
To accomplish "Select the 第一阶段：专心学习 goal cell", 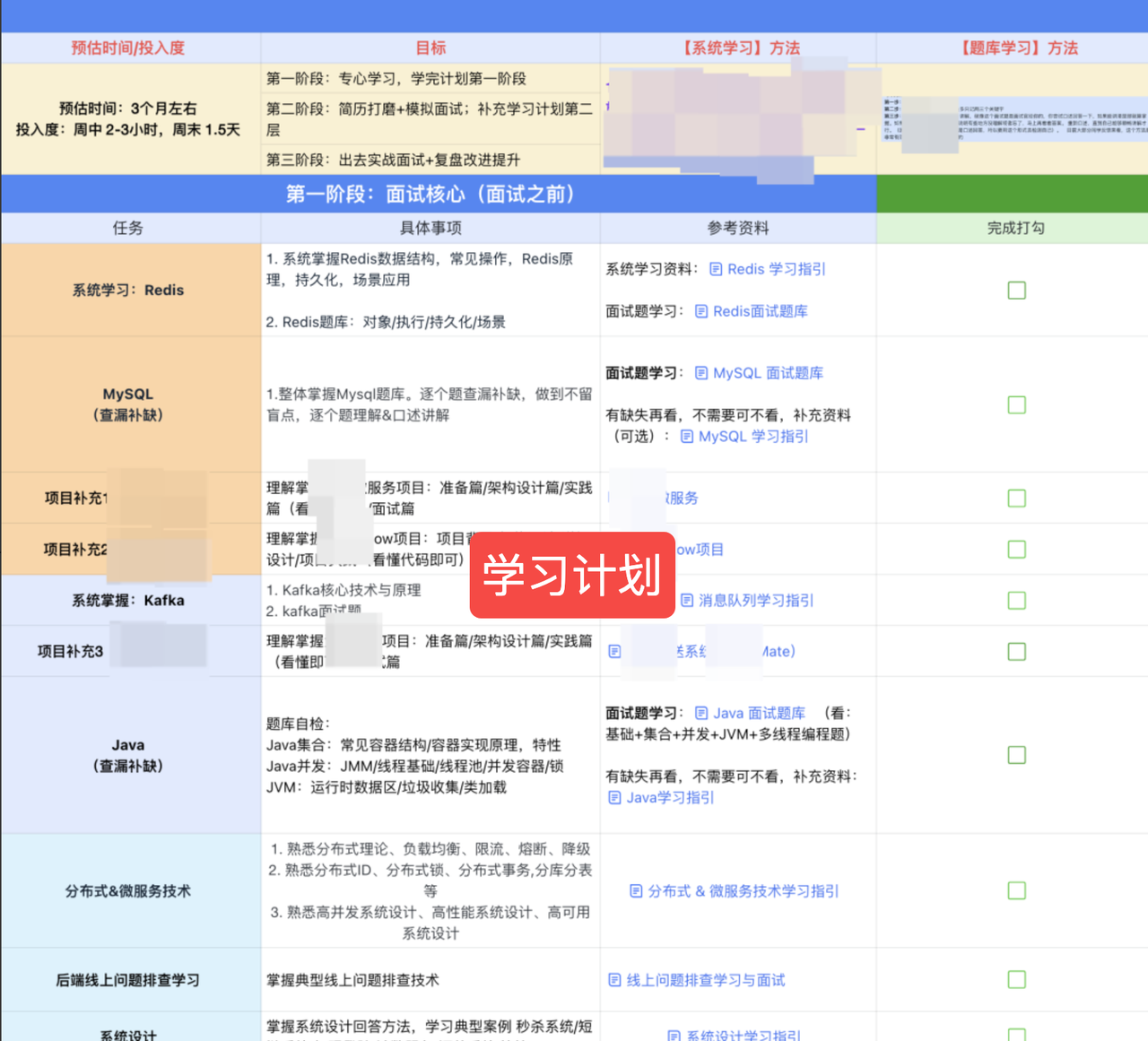I will 430,79.
